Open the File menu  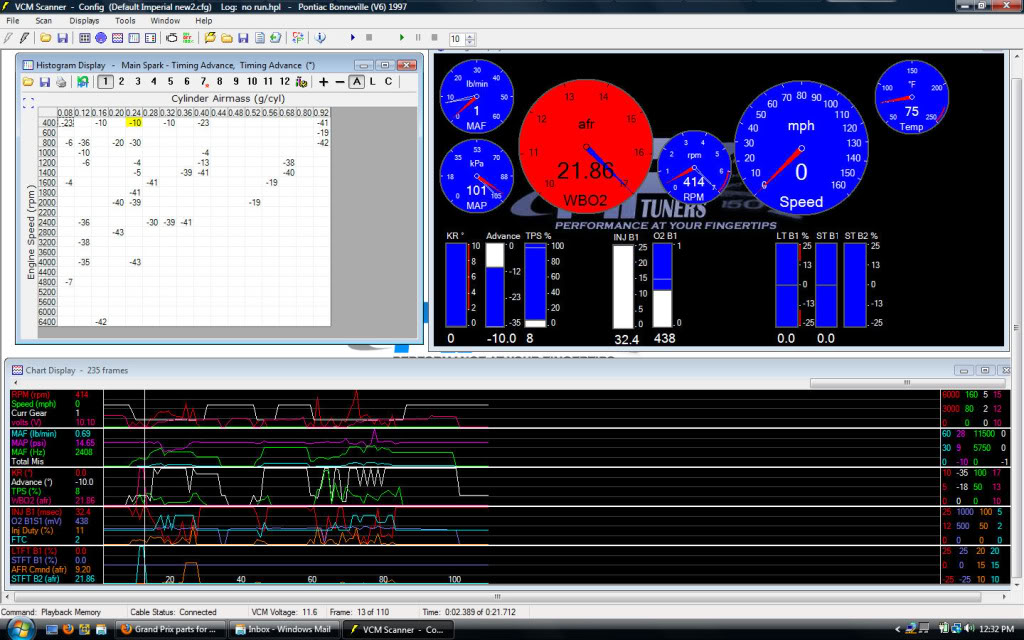[x=12, y=21]
